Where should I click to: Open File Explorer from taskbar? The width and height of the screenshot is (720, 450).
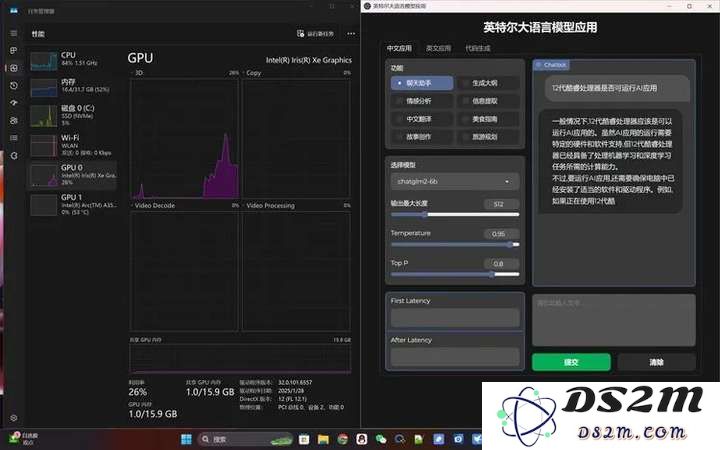point(323,439)
